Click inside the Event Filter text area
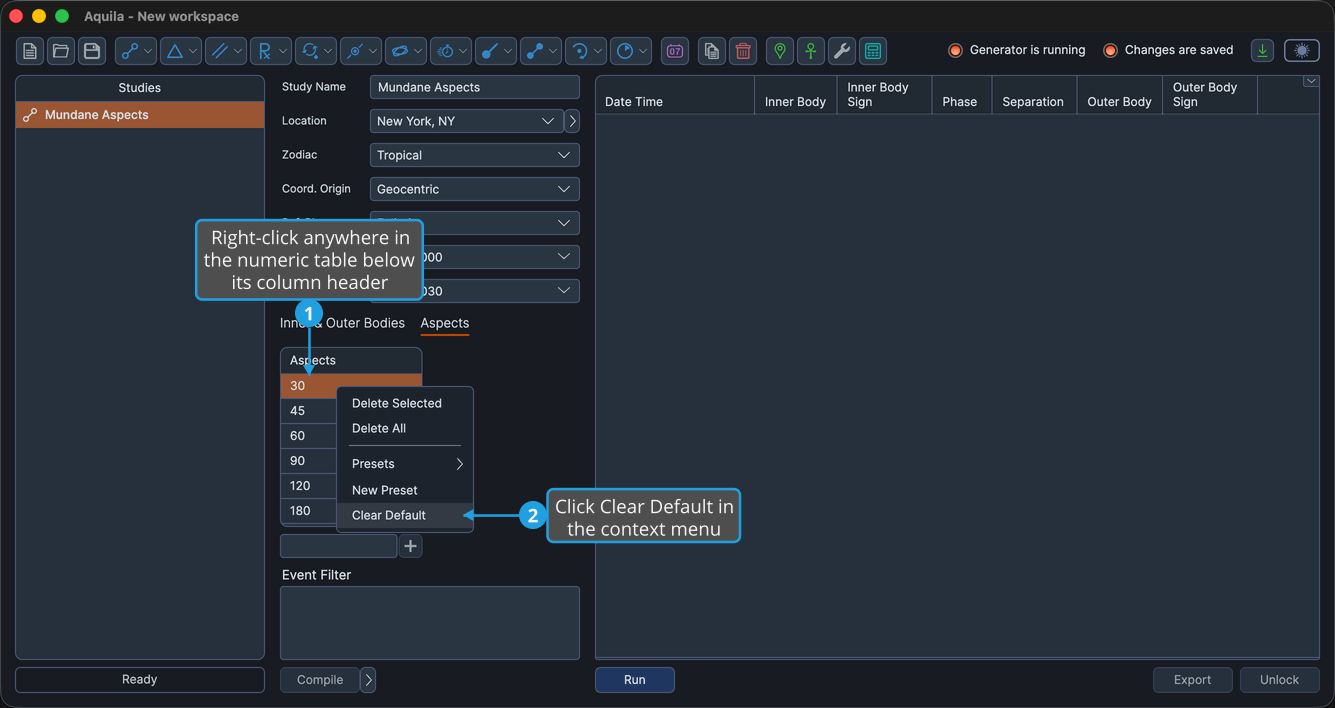 [x=430, y=623]
